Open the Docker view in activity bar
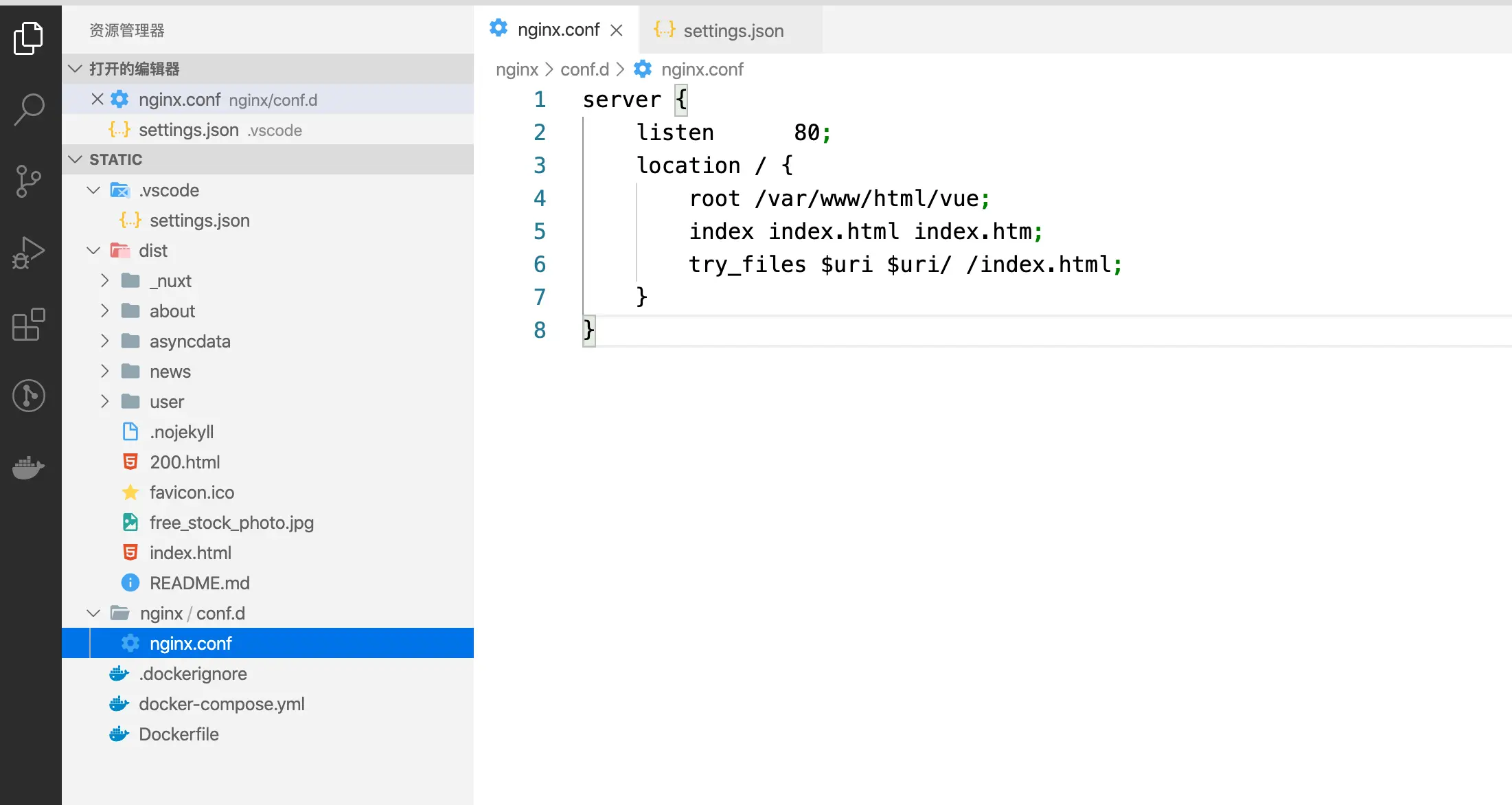Image resolution: width=1512 pixels, height=805 pixels. [x=29, y=467]
